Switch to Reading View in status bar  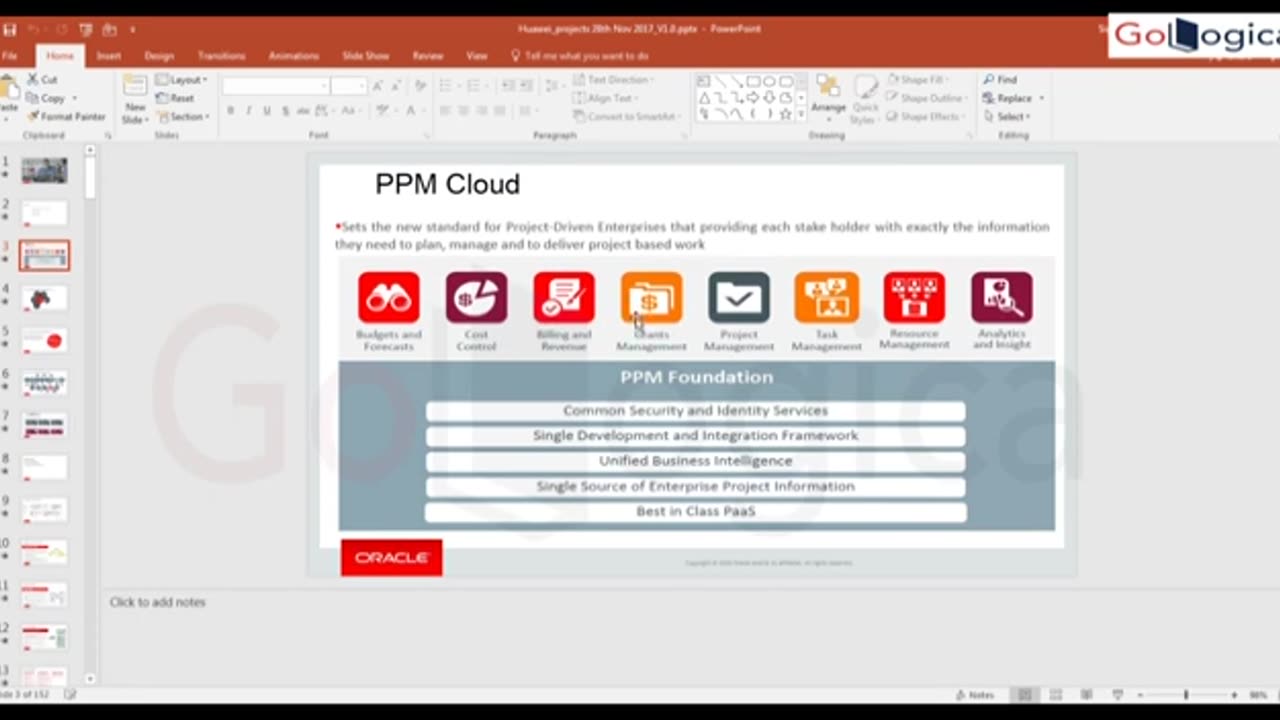pyautogui.click(x=1086, y=694)
